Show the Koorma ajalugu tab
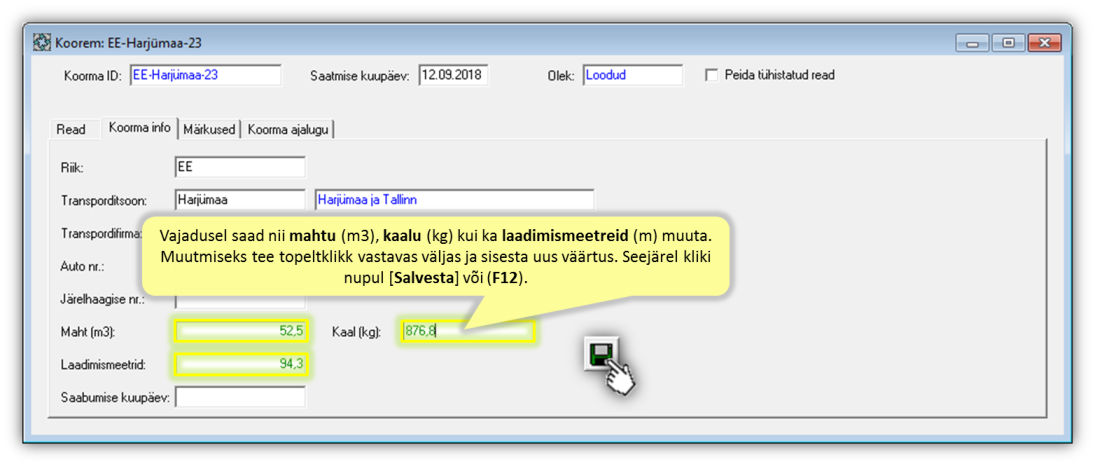 [289, 129]
